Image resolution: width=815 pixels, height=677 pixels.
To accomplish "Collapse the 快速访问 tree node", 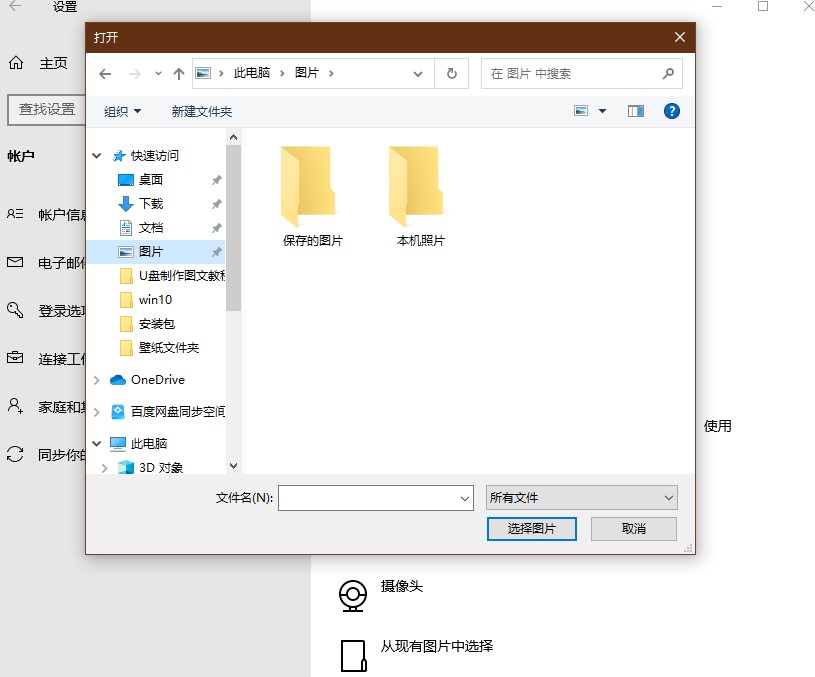I will point(97,155).
